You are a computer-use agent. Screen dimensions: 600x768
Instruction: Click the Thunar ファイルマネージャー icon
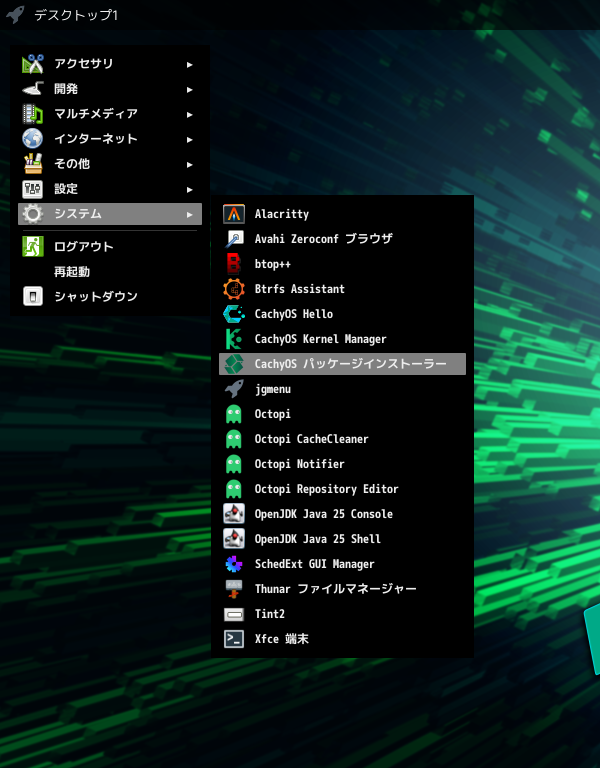234,589
